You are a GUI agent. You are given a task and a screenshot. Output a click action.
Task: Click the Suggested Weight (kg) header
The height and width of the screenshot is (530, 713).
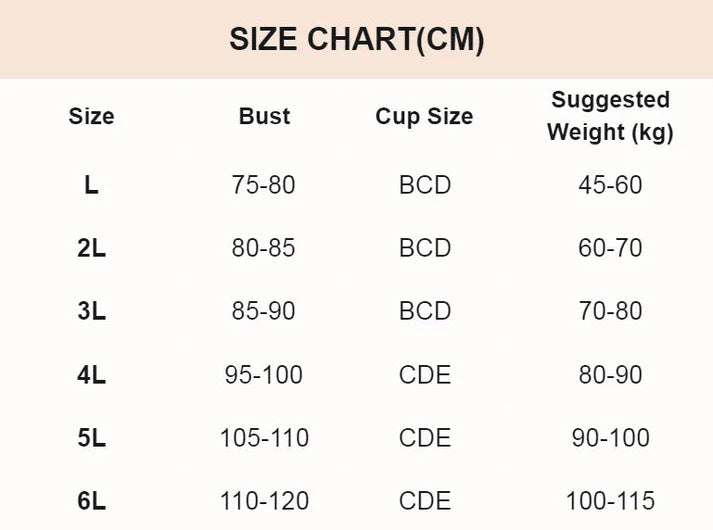(610, 116)
